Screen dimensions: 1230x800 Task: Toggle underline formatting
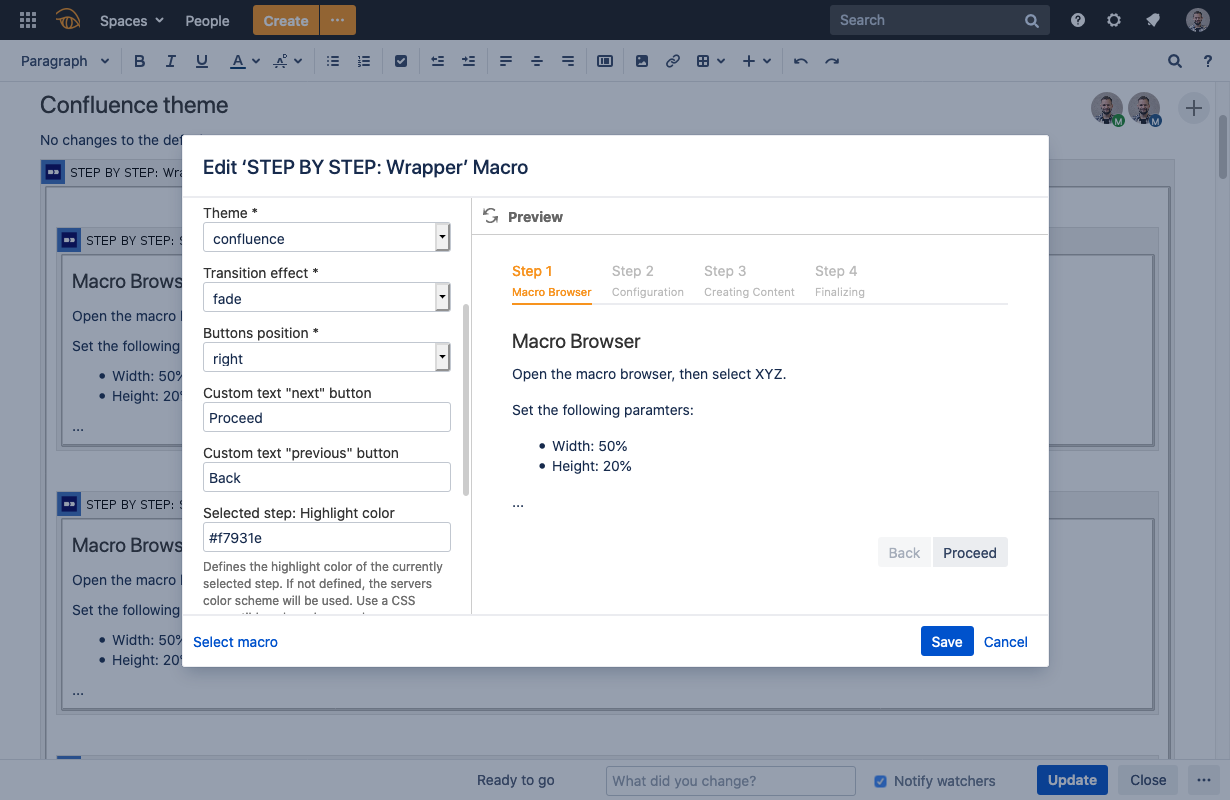click(x=201, y=61)
